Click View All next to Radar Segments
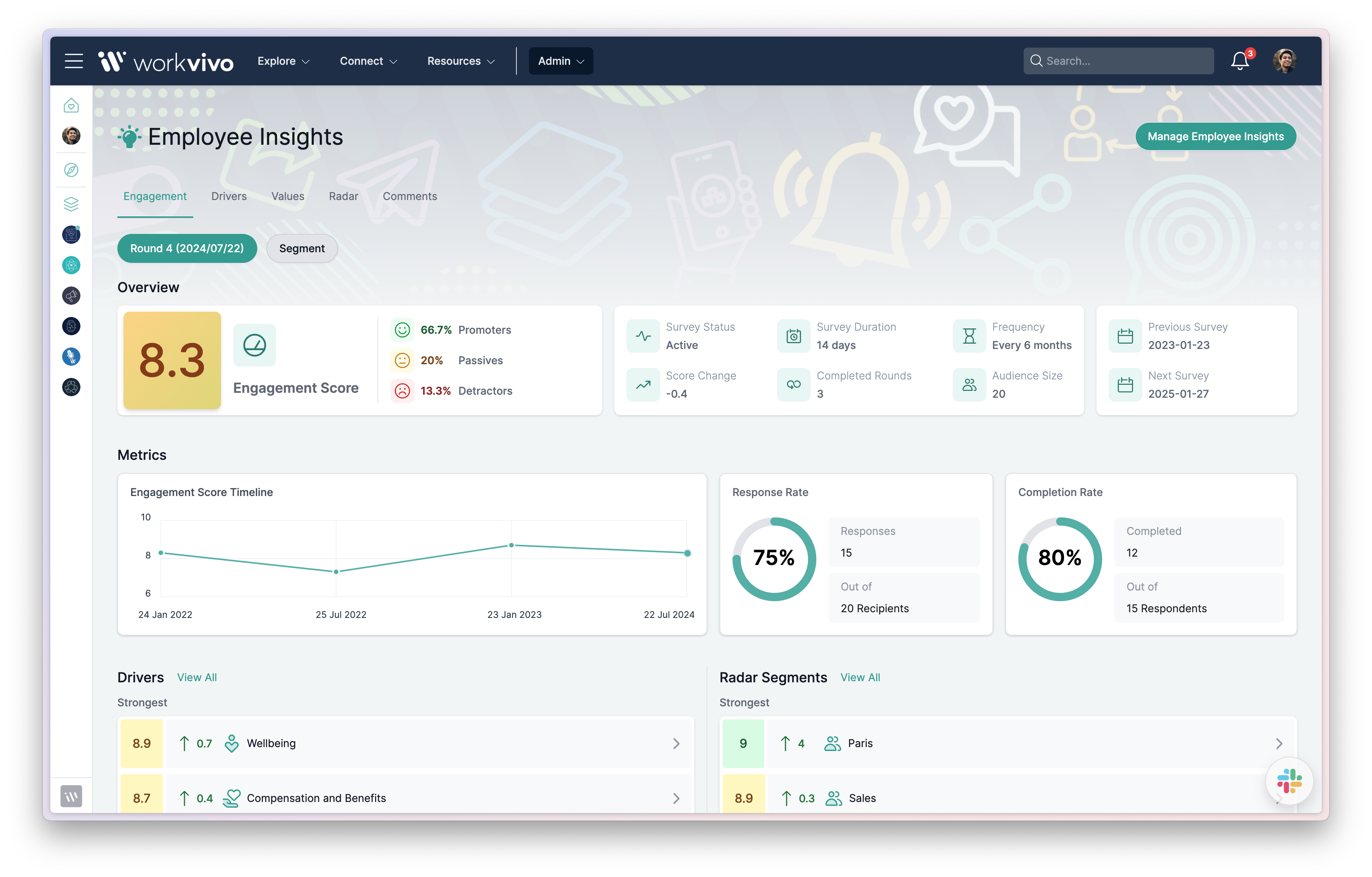Viewport: 1372px width, 877px height. (860, 677)
